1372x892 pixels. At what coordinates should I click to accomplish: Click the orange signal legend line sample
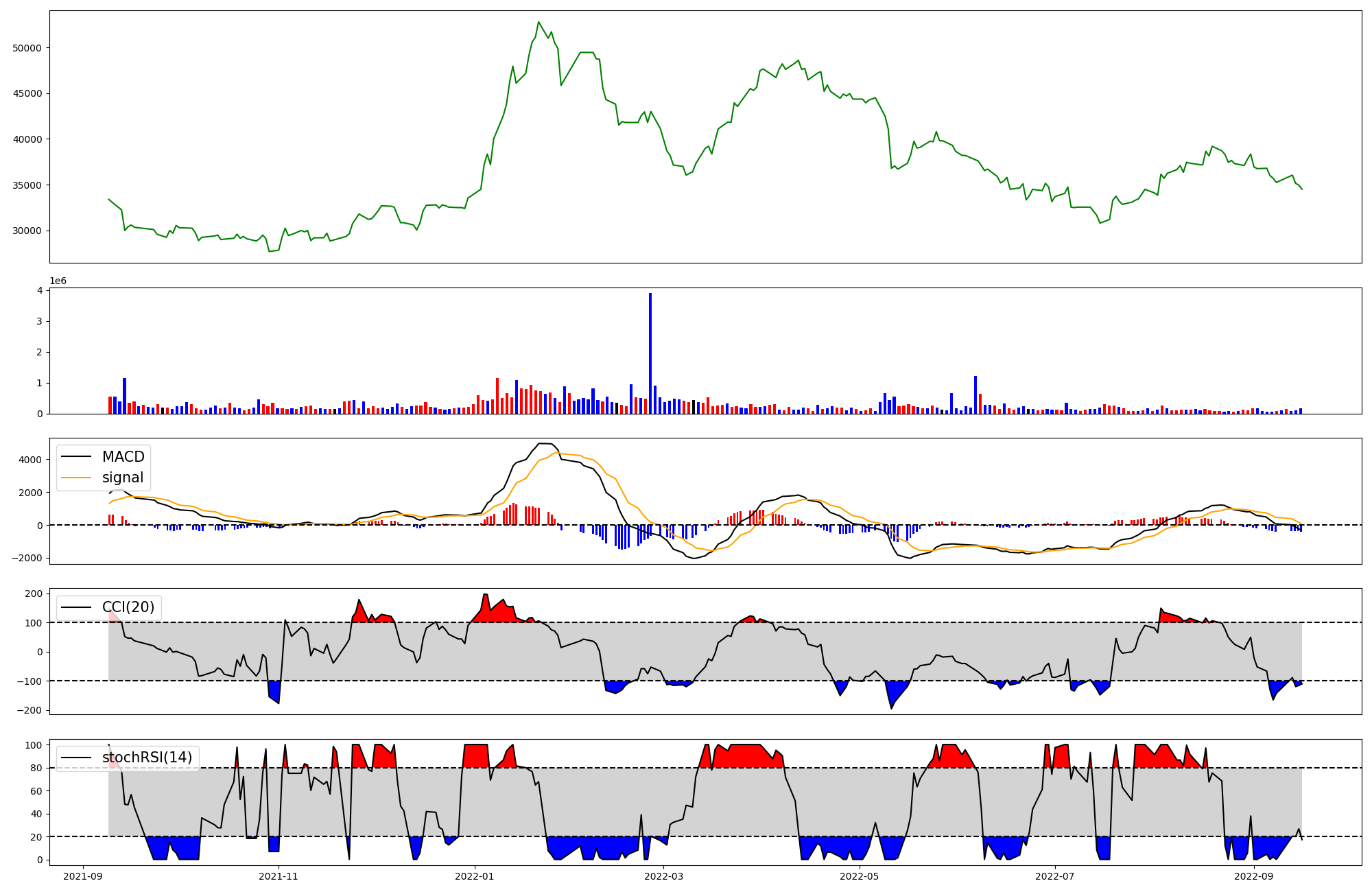click(x=76, y=478)
